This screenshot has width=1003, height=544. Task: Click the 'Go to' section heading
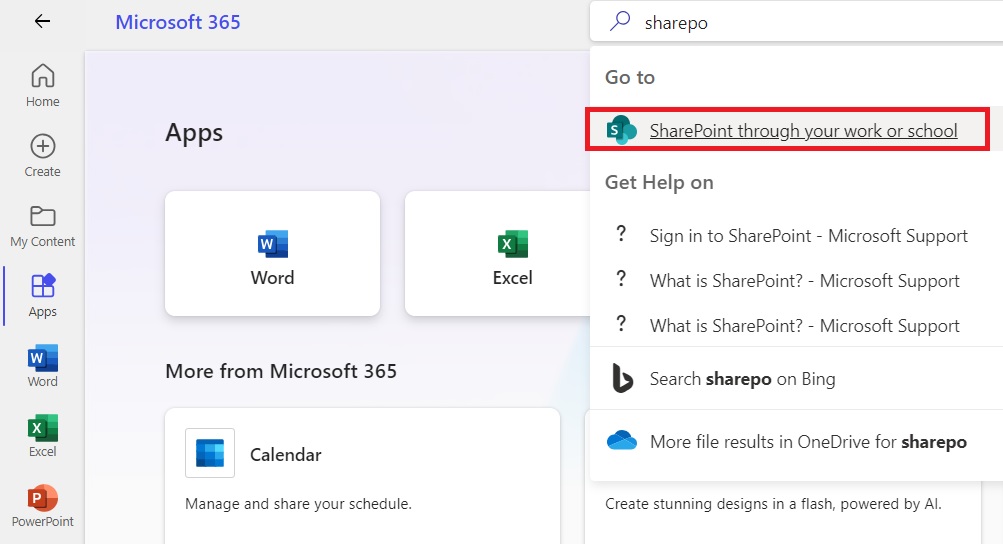pos(630,77)
